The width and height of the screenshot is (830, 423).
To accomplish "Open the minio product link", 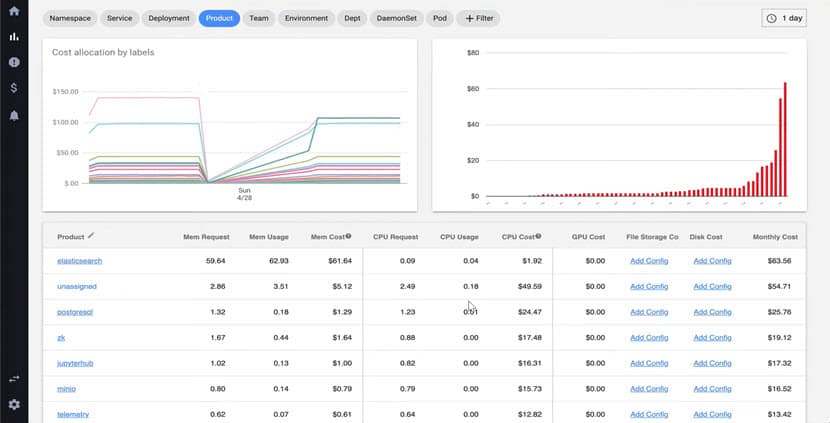I will (x=66, y=389).
